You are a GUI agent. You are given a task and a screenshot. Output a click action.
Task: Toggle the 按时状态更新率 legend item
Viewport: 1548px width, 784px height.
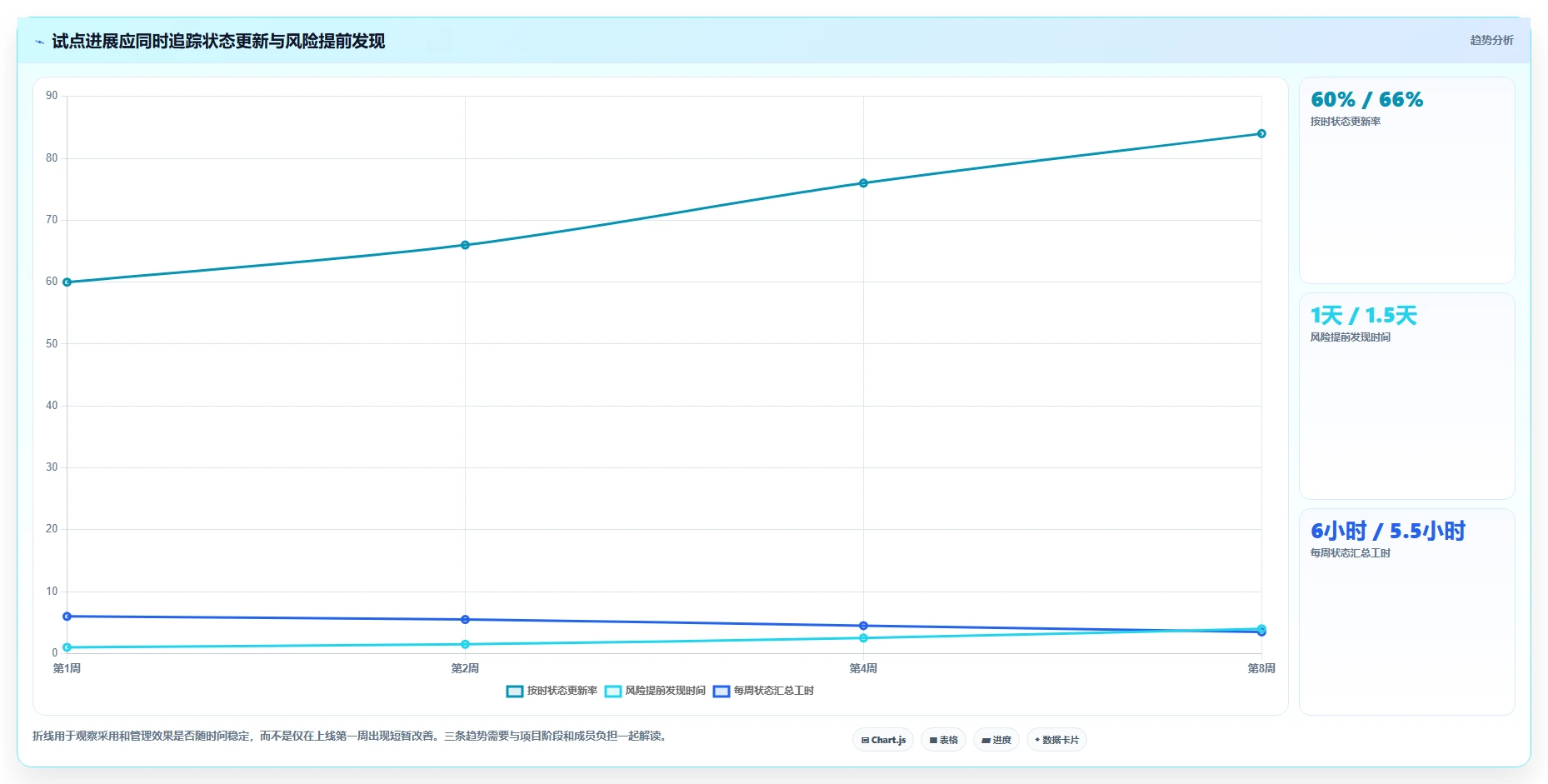tap(552, 691)
